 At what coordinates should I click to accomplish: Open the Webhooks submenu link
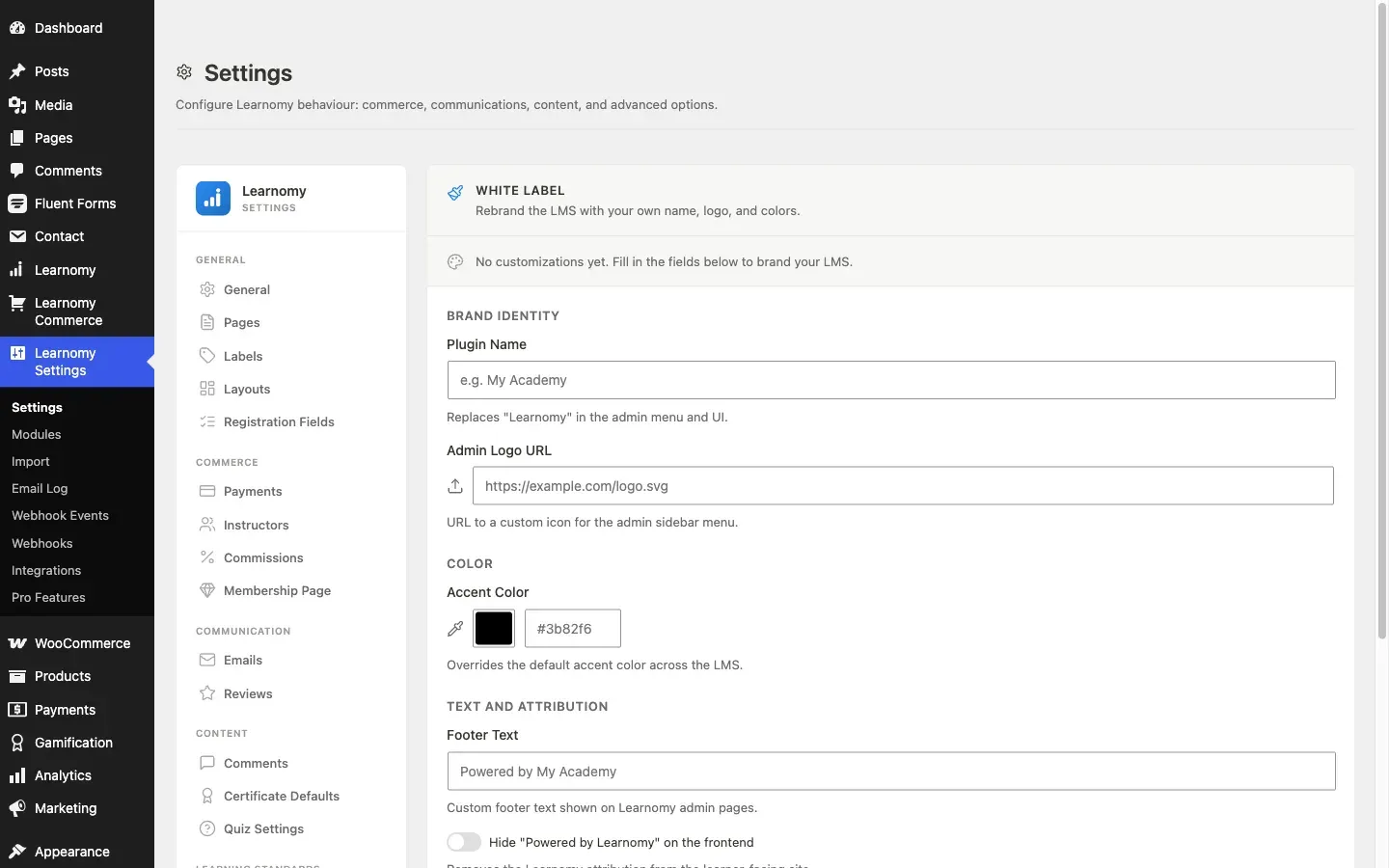[x=42, y=543]
